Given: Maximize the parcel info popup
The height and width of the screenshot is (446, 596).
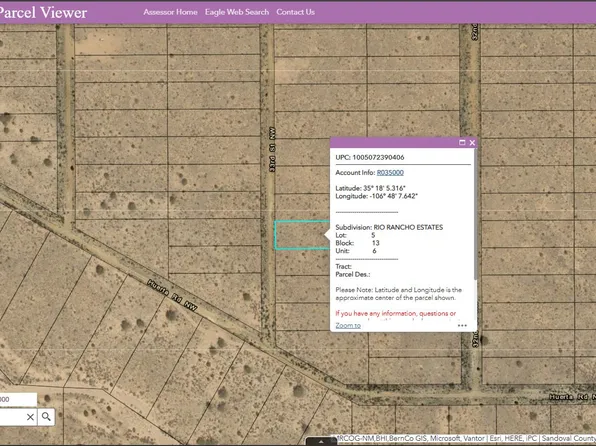Looking at the screenshot, I should [x=462, y=143].
